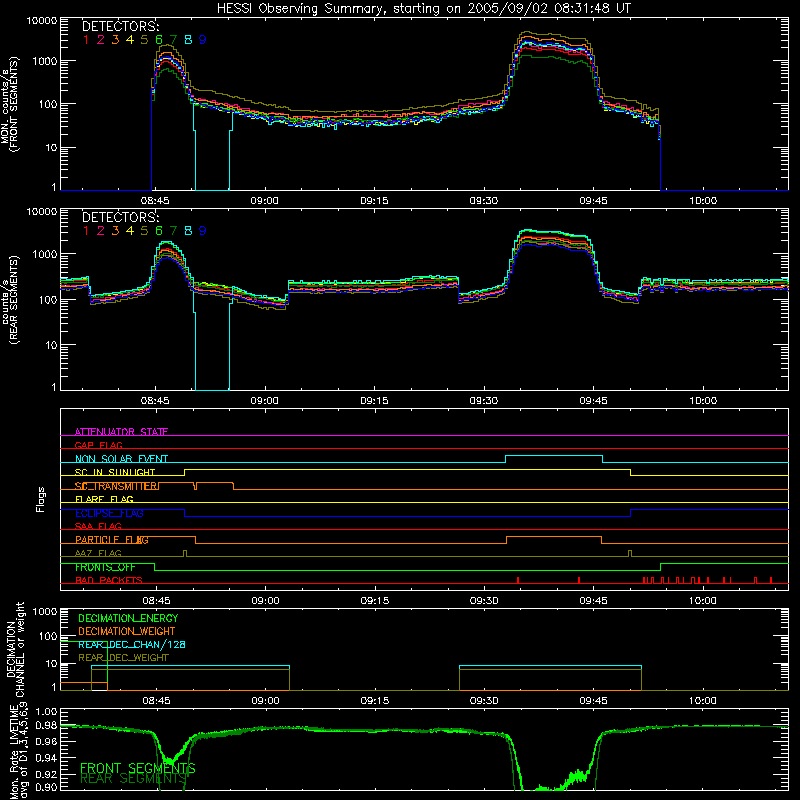
Task: Click the DETECTORS: heading in front segments plot
Action: [x=121, y=26]
